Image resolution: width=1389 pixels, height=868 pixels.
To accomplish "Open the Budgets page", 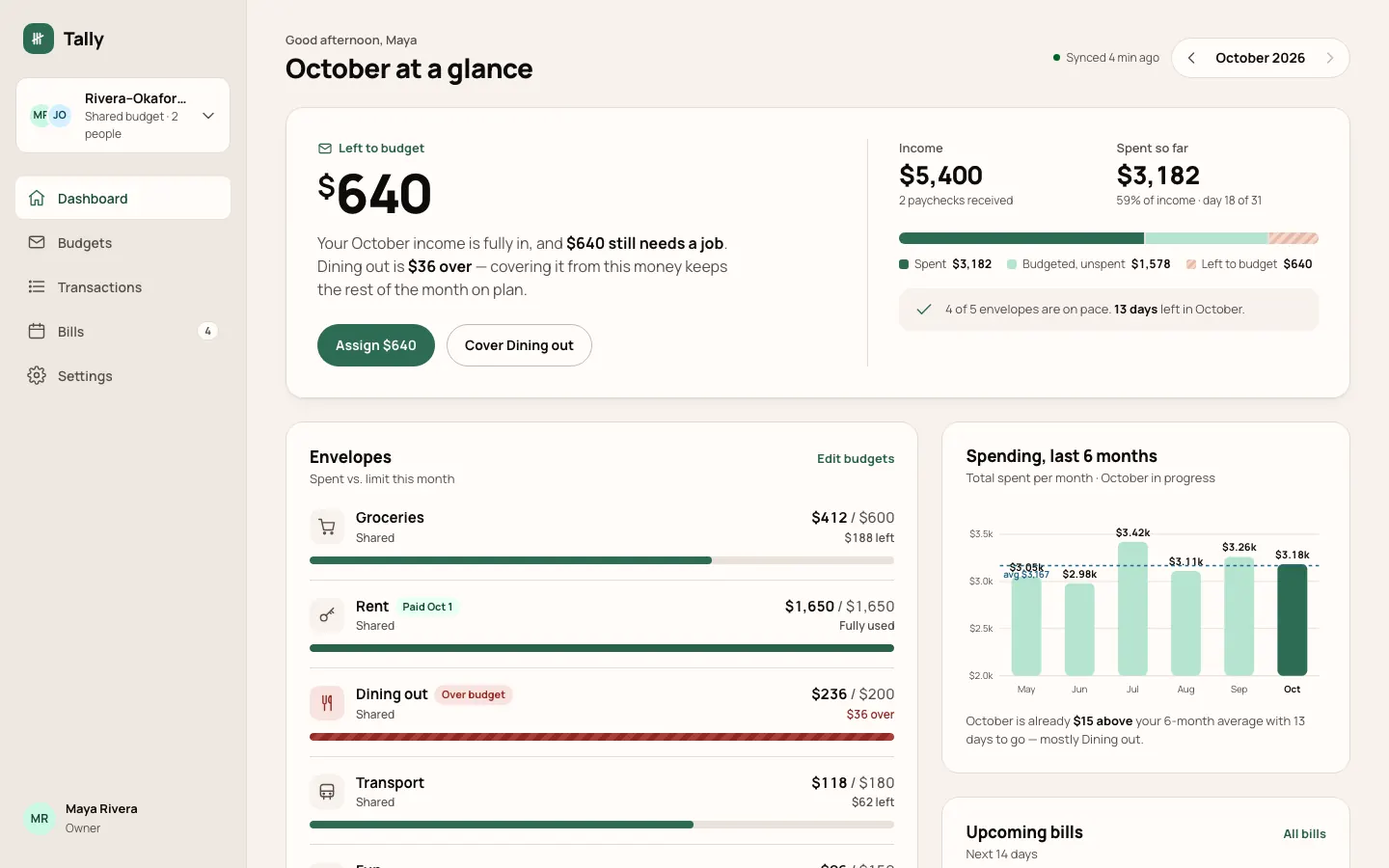I will [123, 242].
